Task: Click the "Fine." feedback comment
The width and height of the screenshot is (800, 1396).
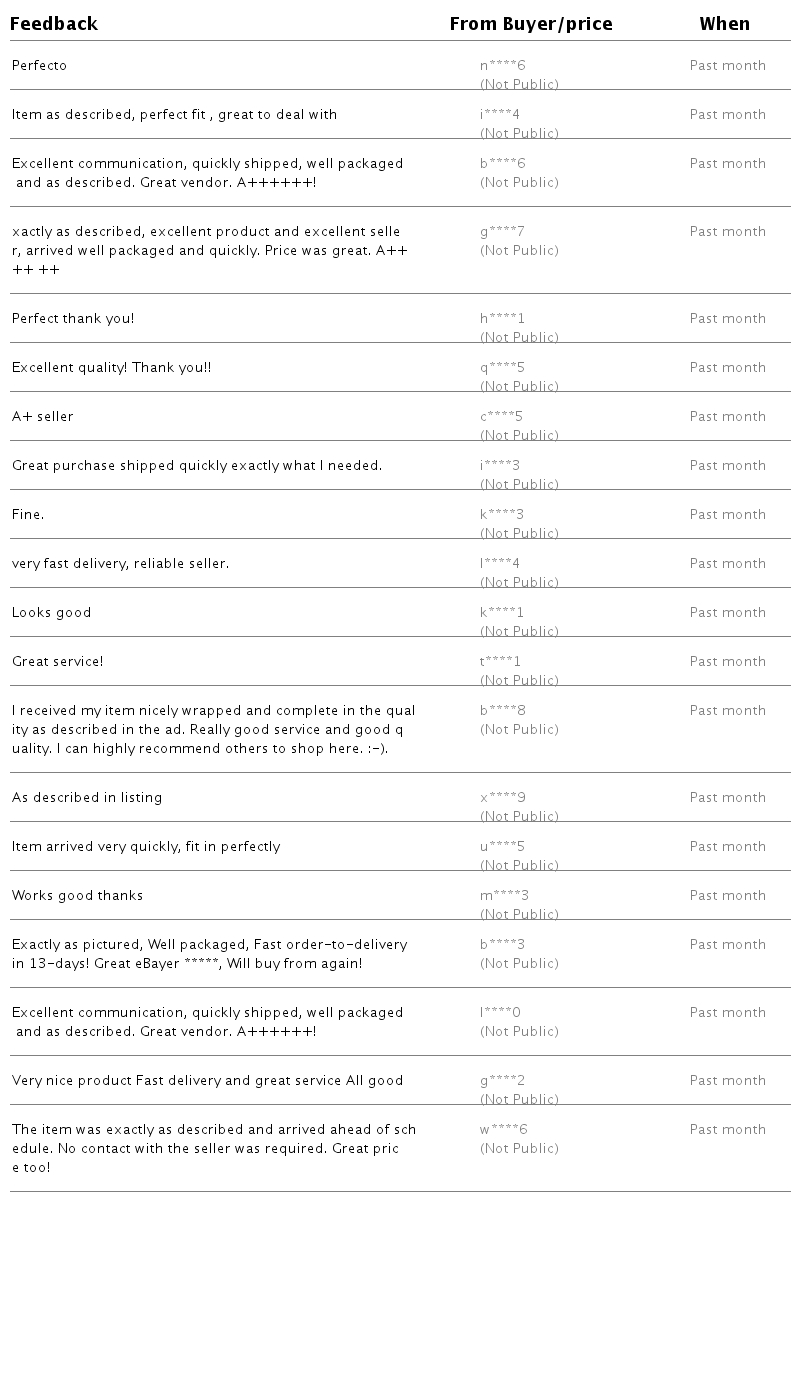Action: pyautogui.click(x=28, y=515)
